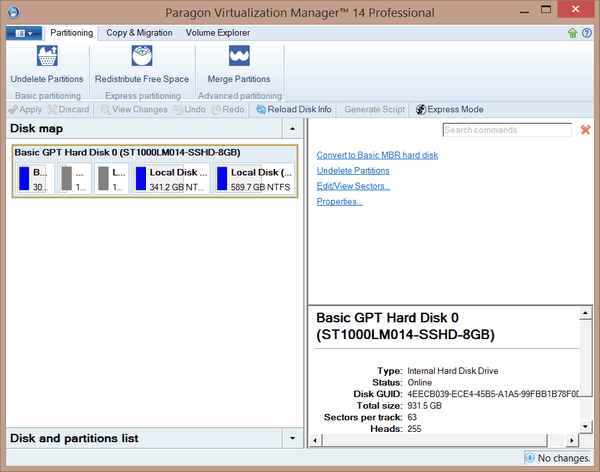Image resolution: width=600 pixels, height=472 pixels.
Task: Click the Internal Hard Disk Drive type value
Action: (x=453, y=371)
